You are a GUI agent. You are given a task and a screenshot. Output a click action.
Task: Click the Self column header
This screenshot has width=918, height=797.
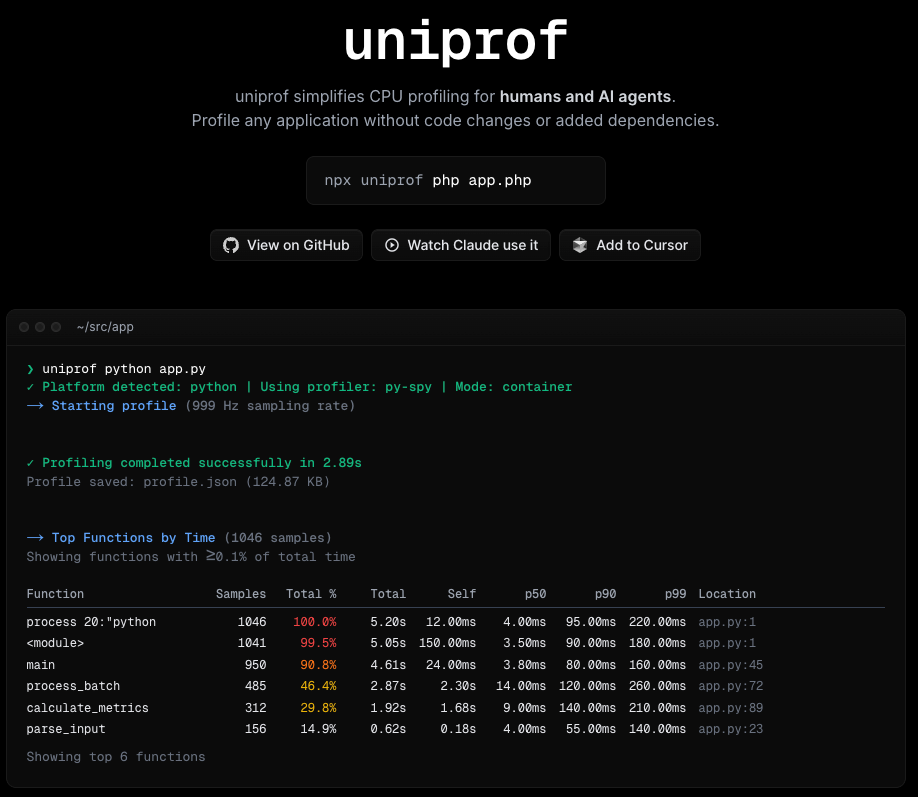click(x=461, y=594)
